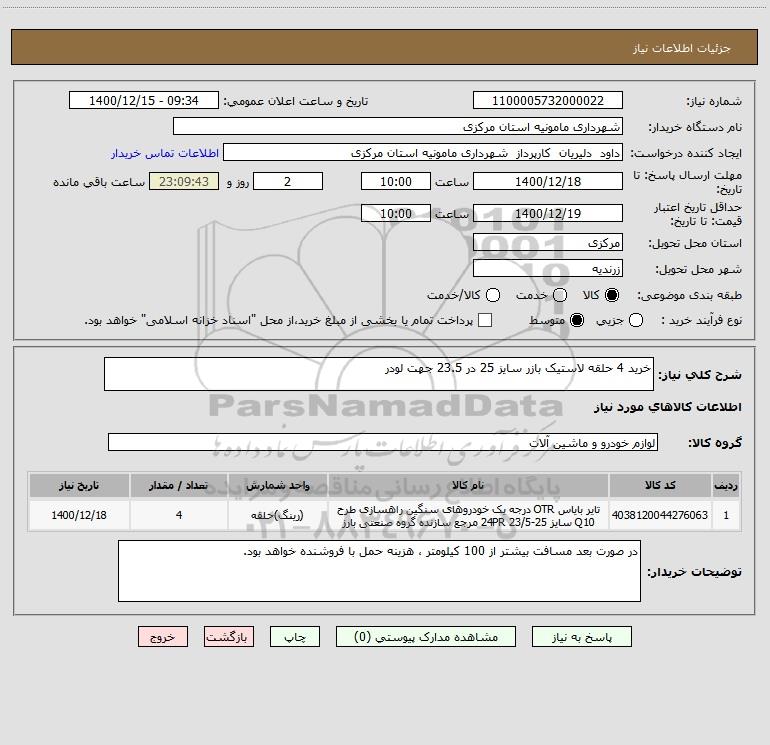The height and width of the screenshot is (745, 770).
Task: Choose جزیی purchase process radio
Action: [x=636, y=320]
